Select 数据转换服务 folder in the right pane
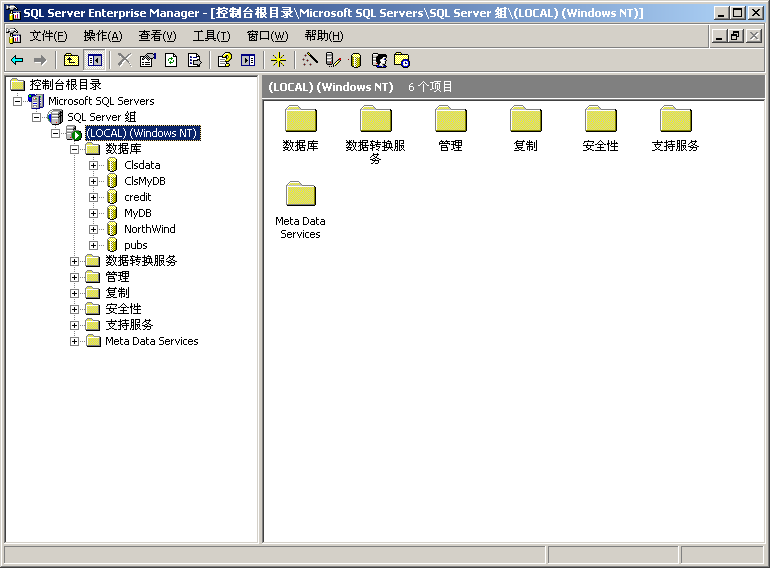 click(375, 135)
